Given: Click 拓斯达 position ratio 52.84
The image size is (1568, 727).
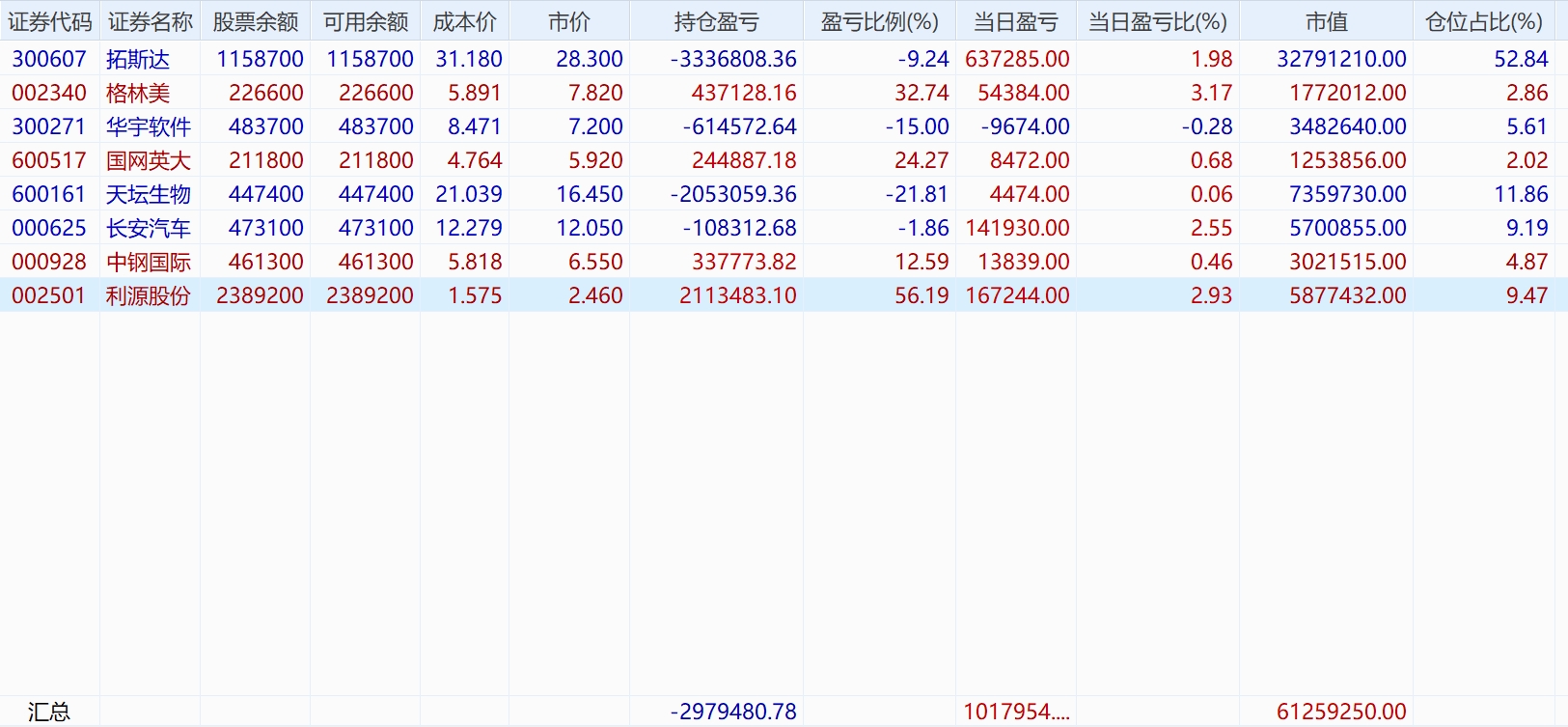Looking at the screenshot, I should [1521, 59].
